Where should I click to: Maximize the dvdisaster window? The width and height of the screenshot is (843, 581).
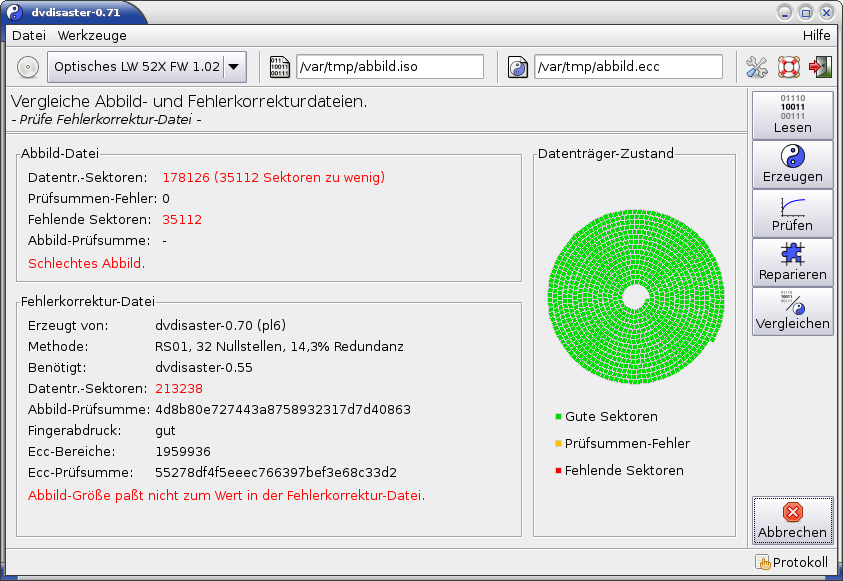[805, 12]
